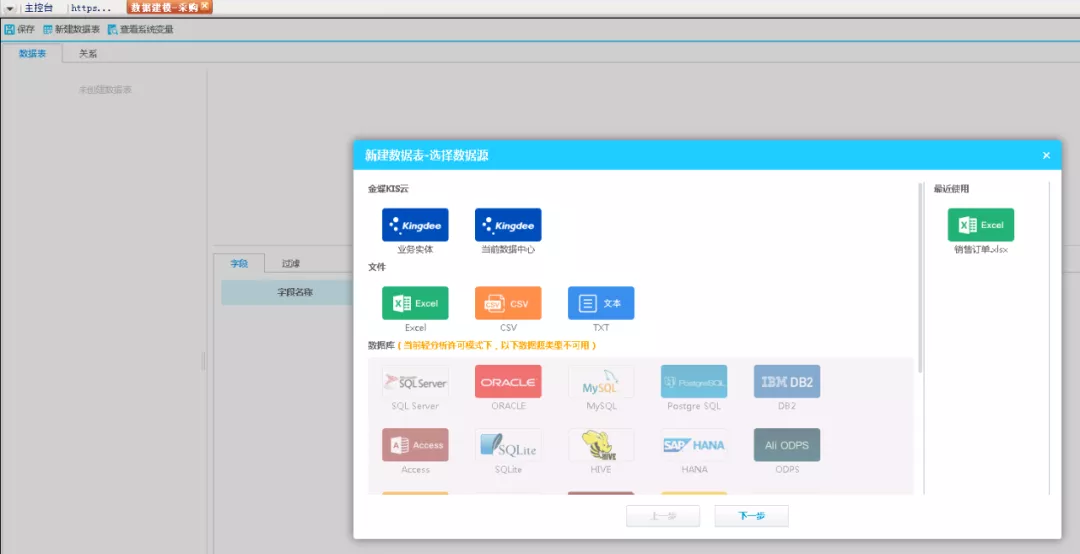Choose the SAP HANA database icon
The width and height of the screenshot is (1080, 554).
(694, 445)
